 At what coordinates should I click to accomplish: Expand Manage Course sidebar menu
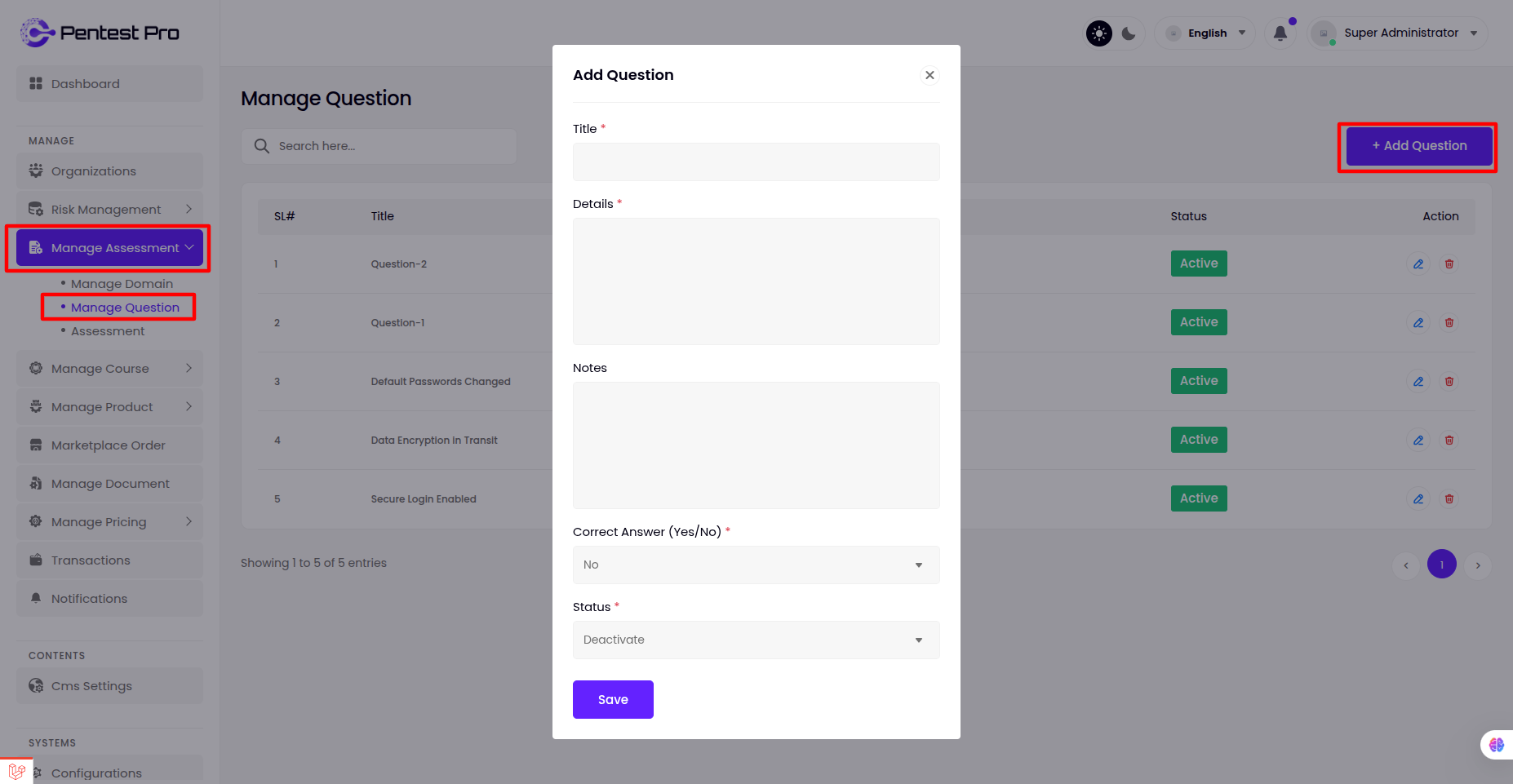tap(109, 369)
